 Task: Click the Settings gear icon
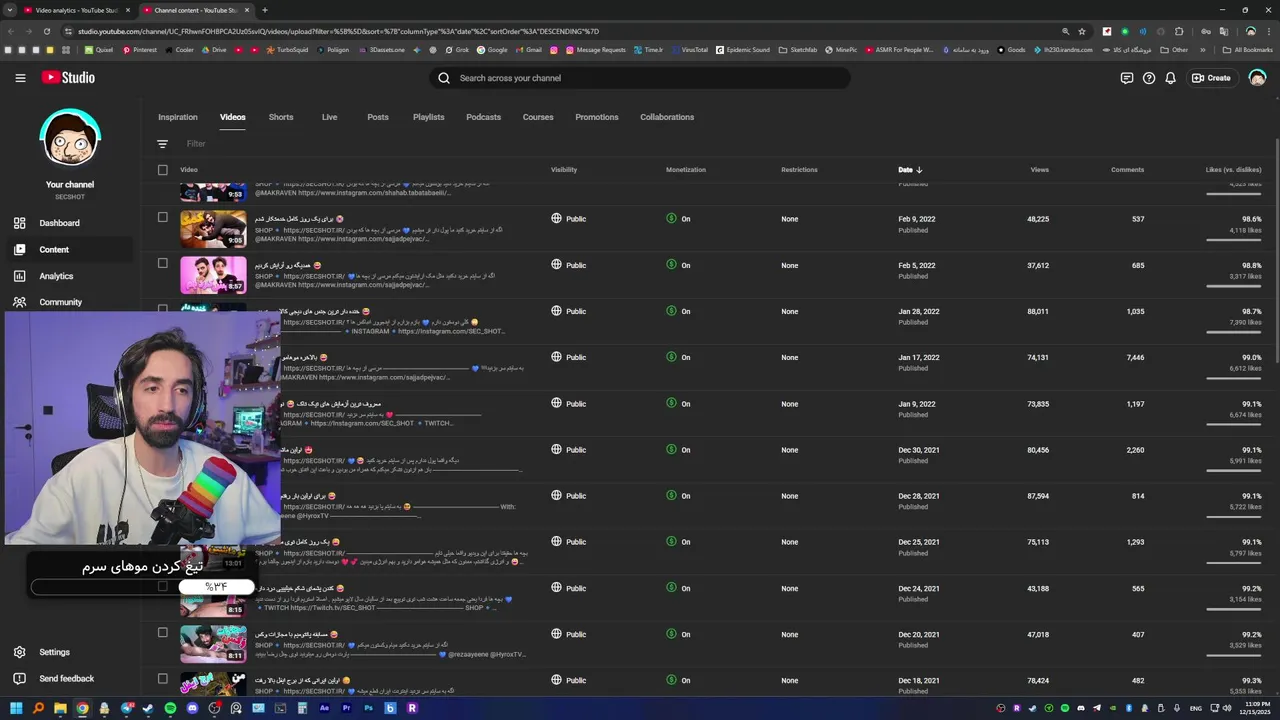[19, 652]
